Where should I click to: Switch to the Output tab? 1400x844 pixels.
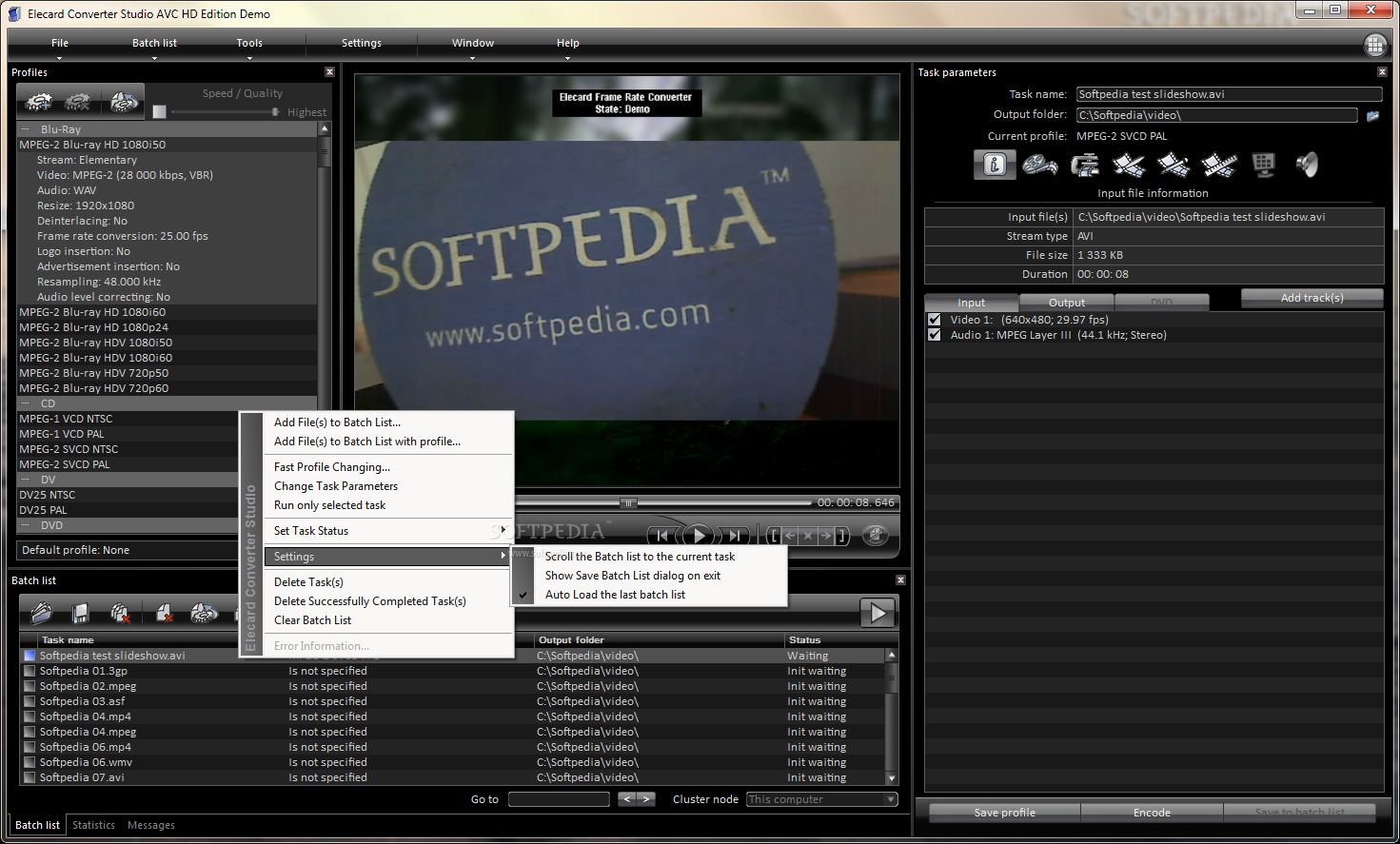(x=1067, y=303)
